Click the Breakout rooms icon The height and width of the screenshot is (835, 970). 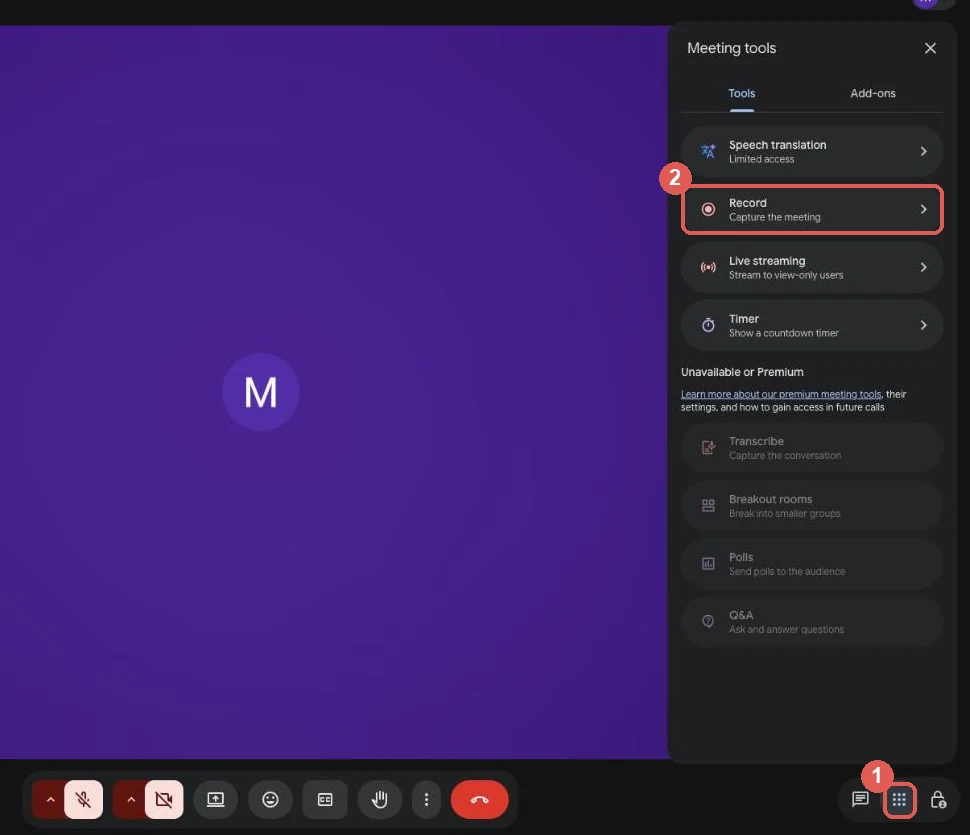tap(708, 505)
